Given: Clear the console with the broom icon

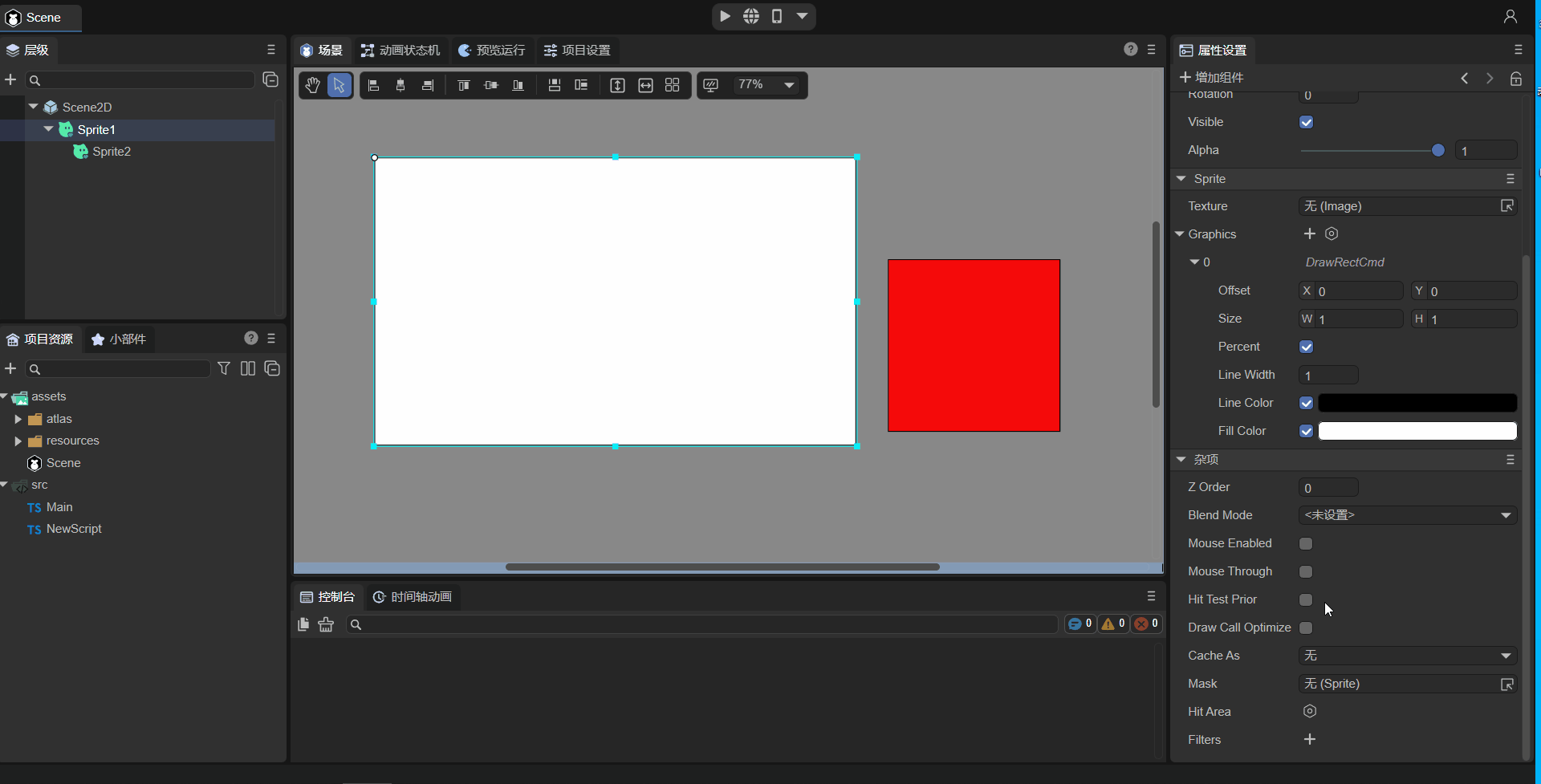Looking at the screenshot, I should coord(326,624).
